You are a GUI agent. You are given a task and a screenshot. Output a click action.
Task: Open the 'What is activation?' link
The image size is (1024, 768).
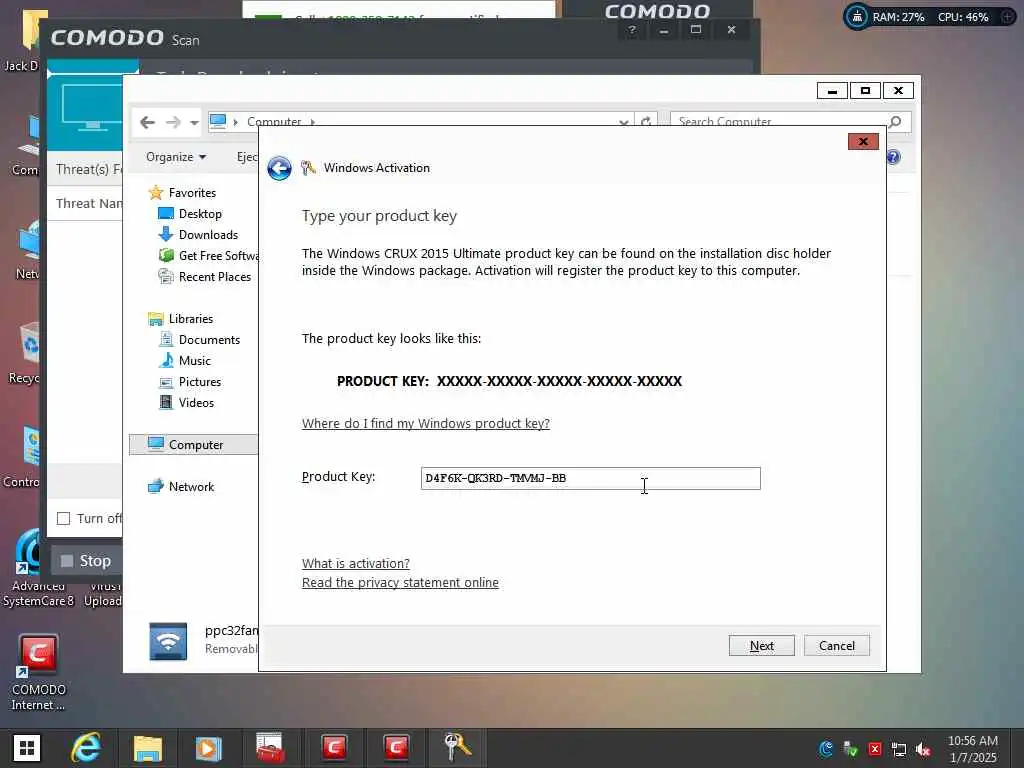coord(356,563)
